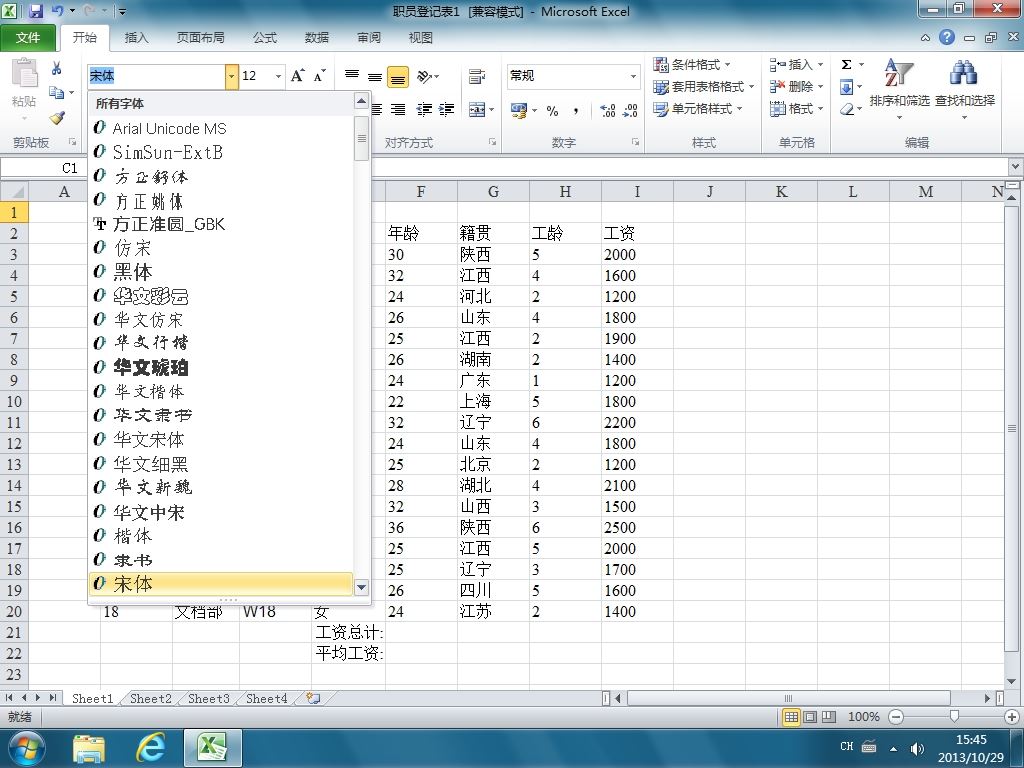Switch to 数据 Data tab
Screen dimensions: 1024x768
click(317, 38)
